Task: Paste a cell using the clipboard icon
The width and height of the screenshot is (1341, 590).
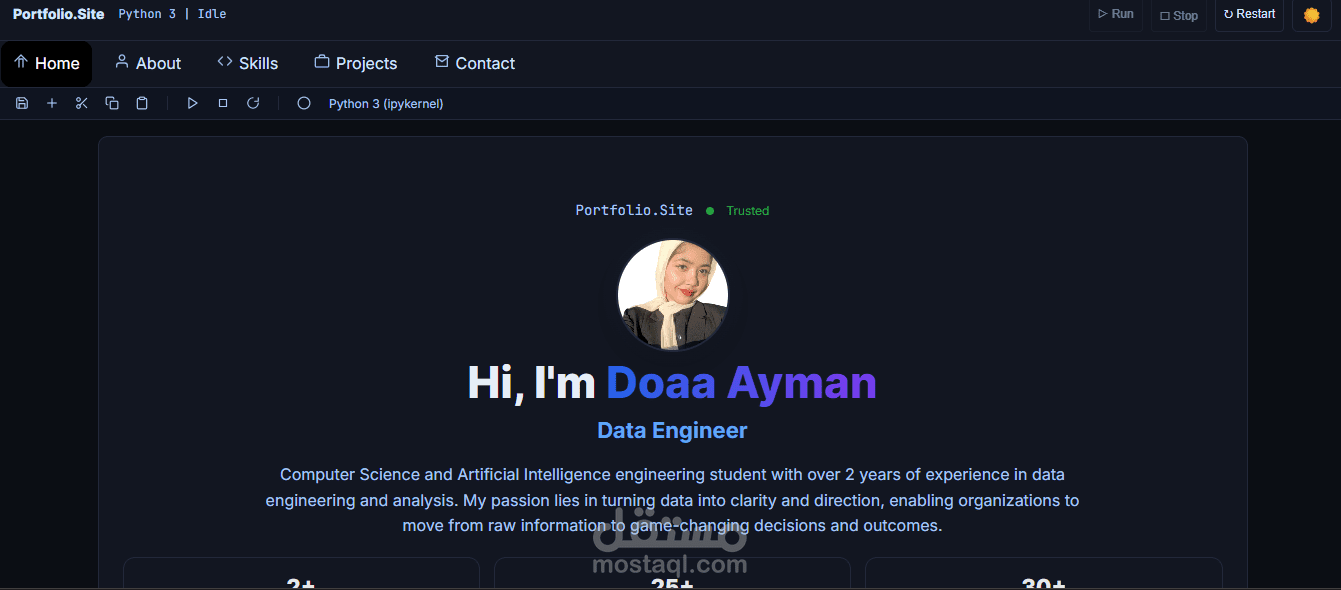Action: (141, 102)
